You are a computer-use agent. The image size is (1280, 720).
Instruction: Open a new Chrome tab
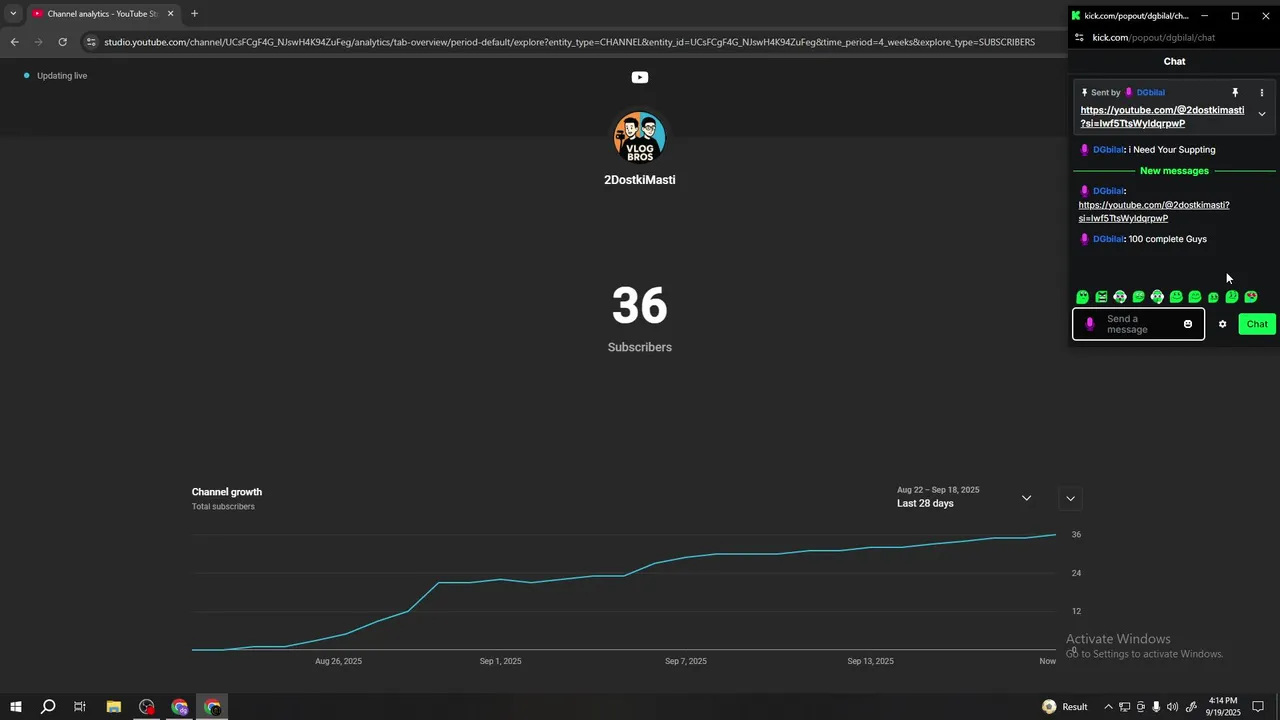pyautogui.click(x=194, y=14)
